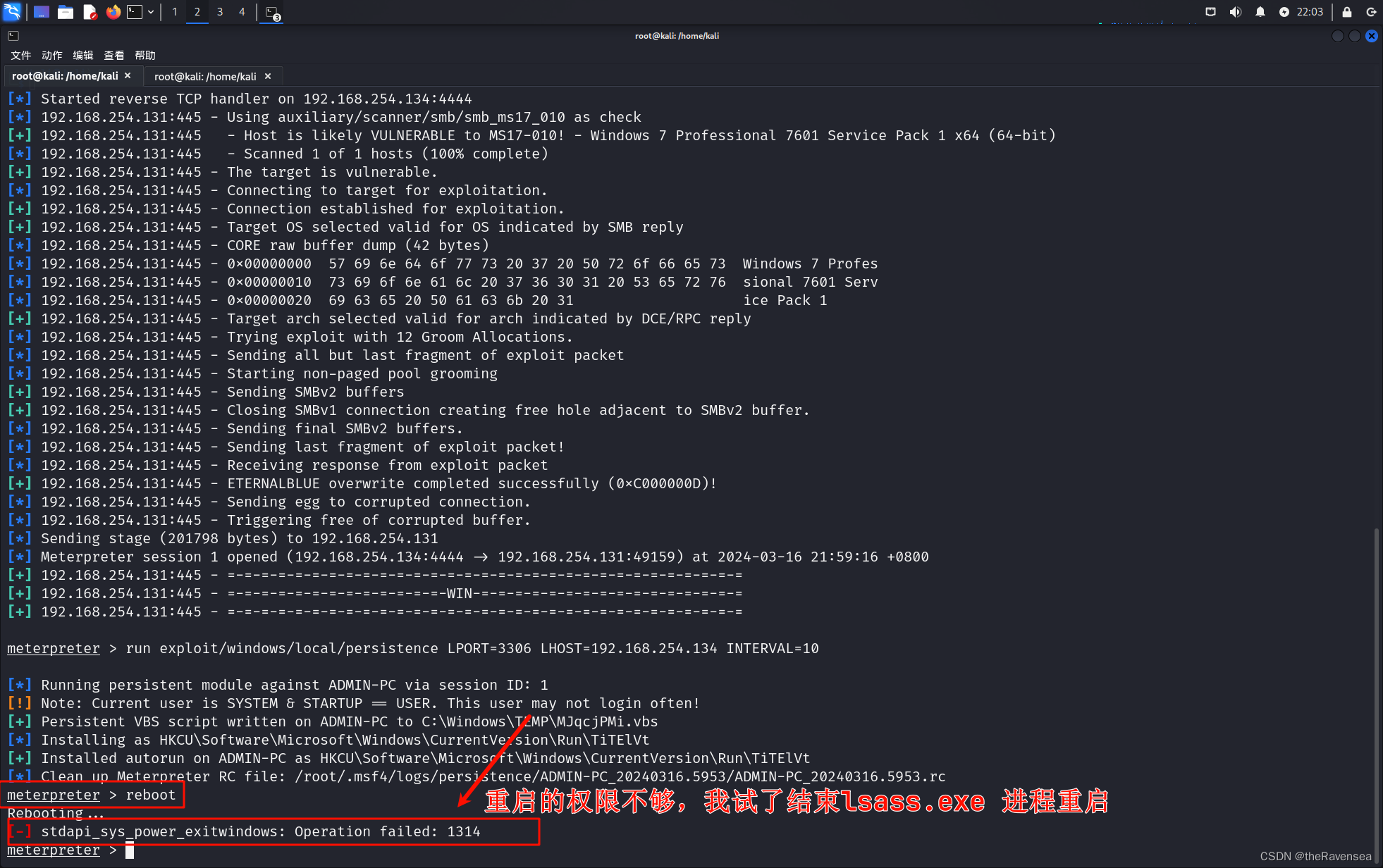1383x868 pixels.
Task: Expand the terminal launcher dropdown arrow
Action: [x=151, y=12]
